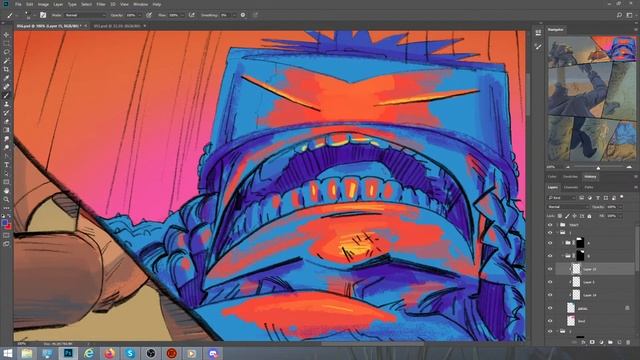Select the Eyedropper tool
Screen dimensions: 640x360
point(6,78)
